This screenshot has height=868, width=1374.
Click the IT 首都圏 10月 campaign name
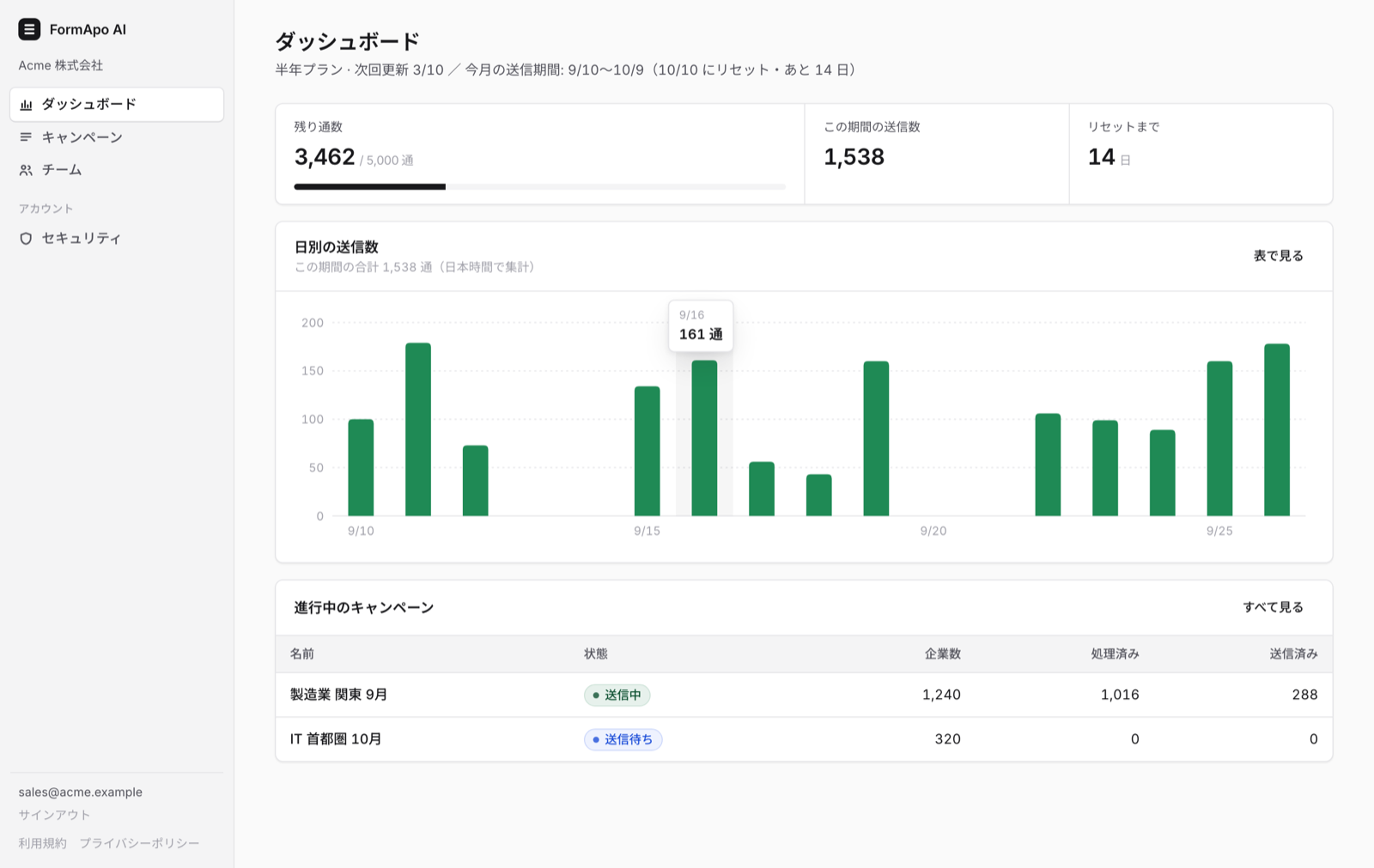click(x=336, y=739)
